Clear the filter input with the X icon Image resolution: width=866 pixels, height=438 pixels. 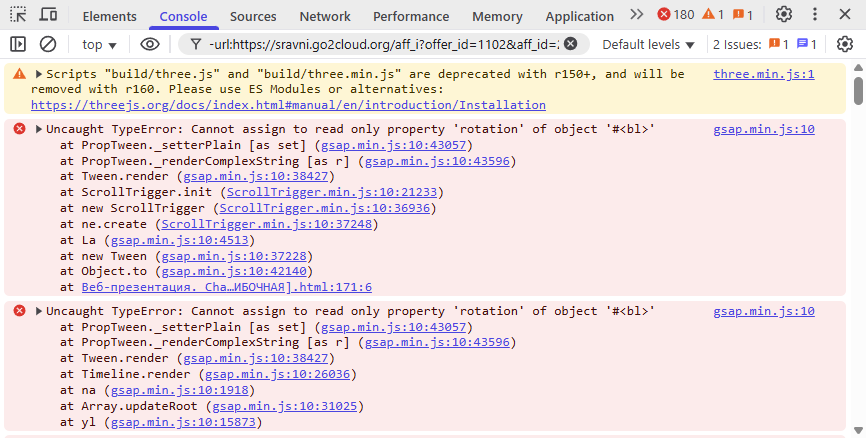pos(570,44)
